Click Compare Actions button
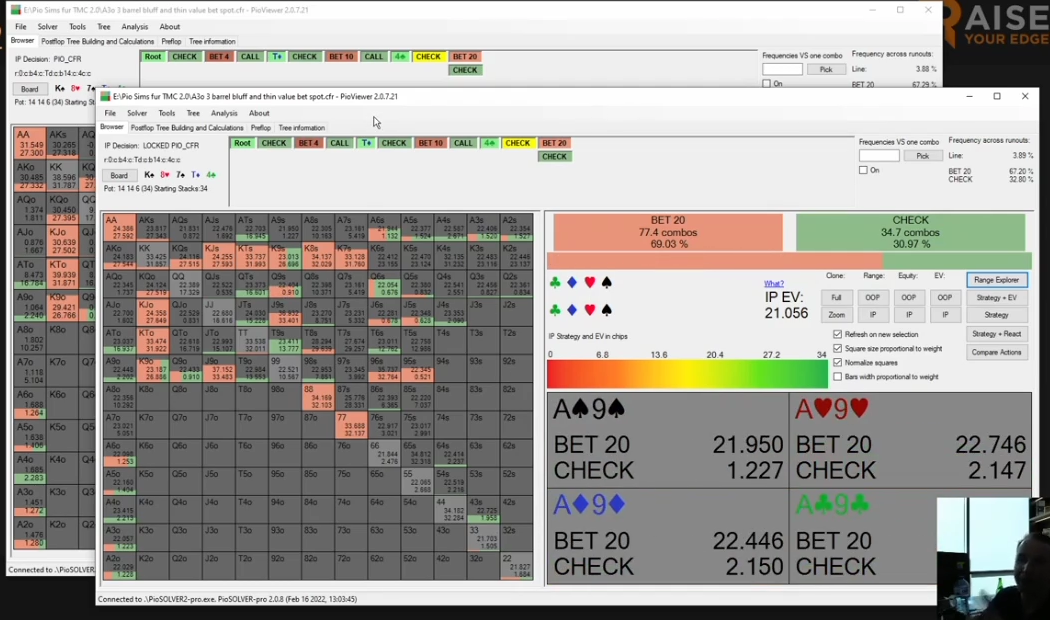1050x620 pixels. [996, 352]
